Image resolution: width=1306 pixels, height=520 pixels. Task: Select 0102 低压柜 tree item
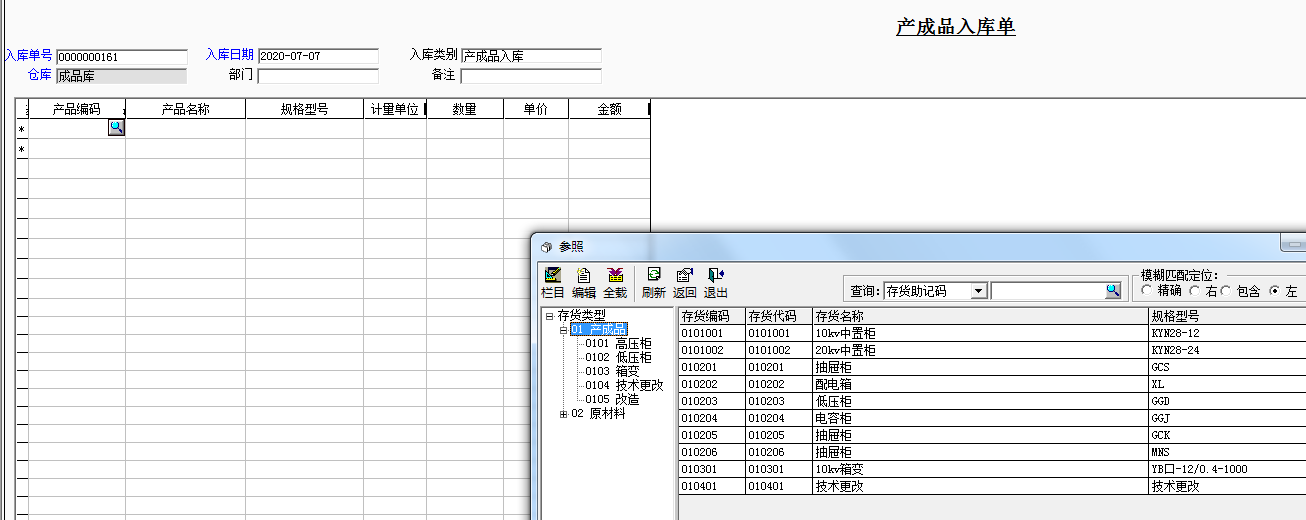[x=618, y=358]
